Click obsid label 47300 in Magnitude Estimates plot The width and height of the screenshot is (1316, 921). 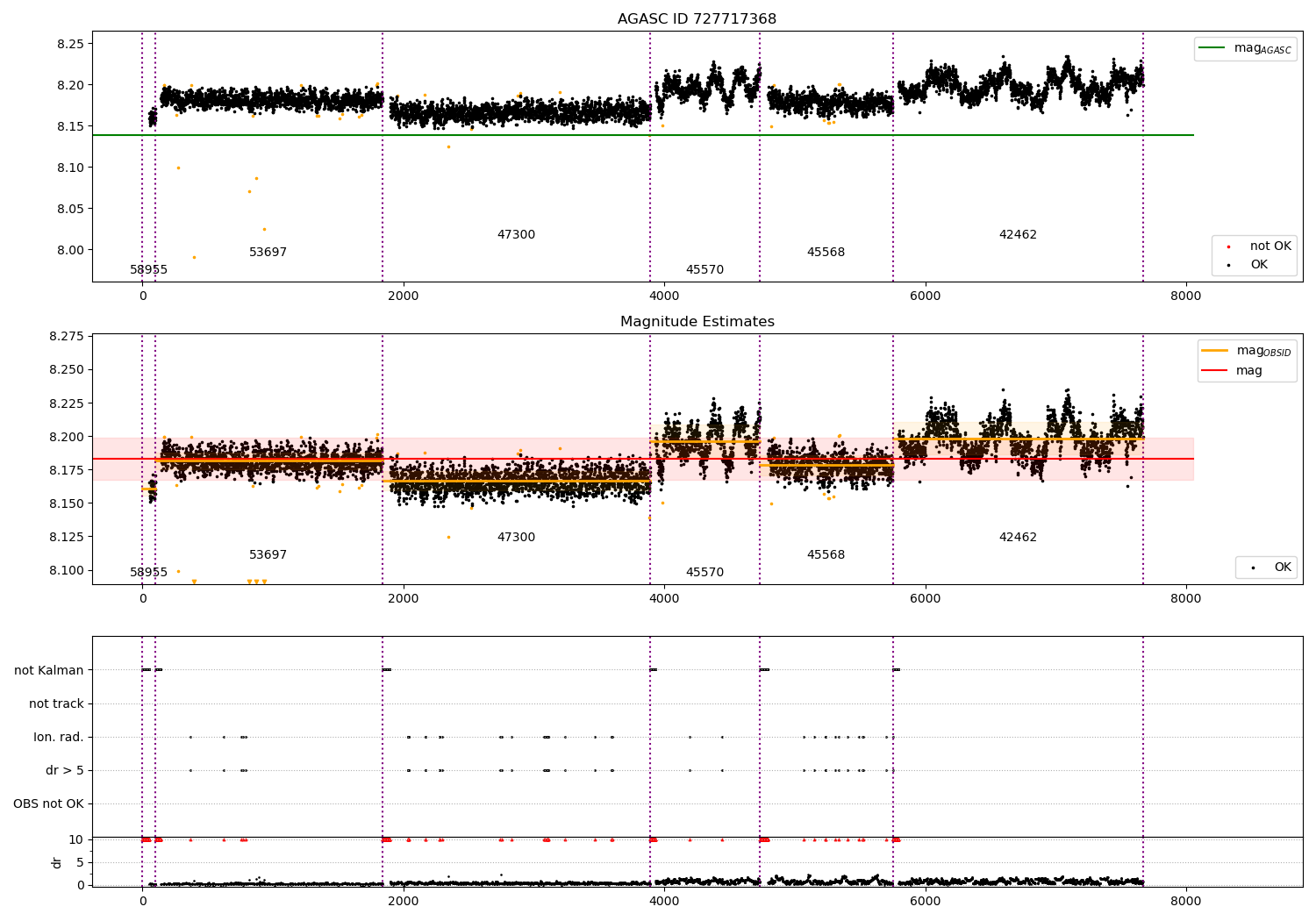tap(516, 538)
